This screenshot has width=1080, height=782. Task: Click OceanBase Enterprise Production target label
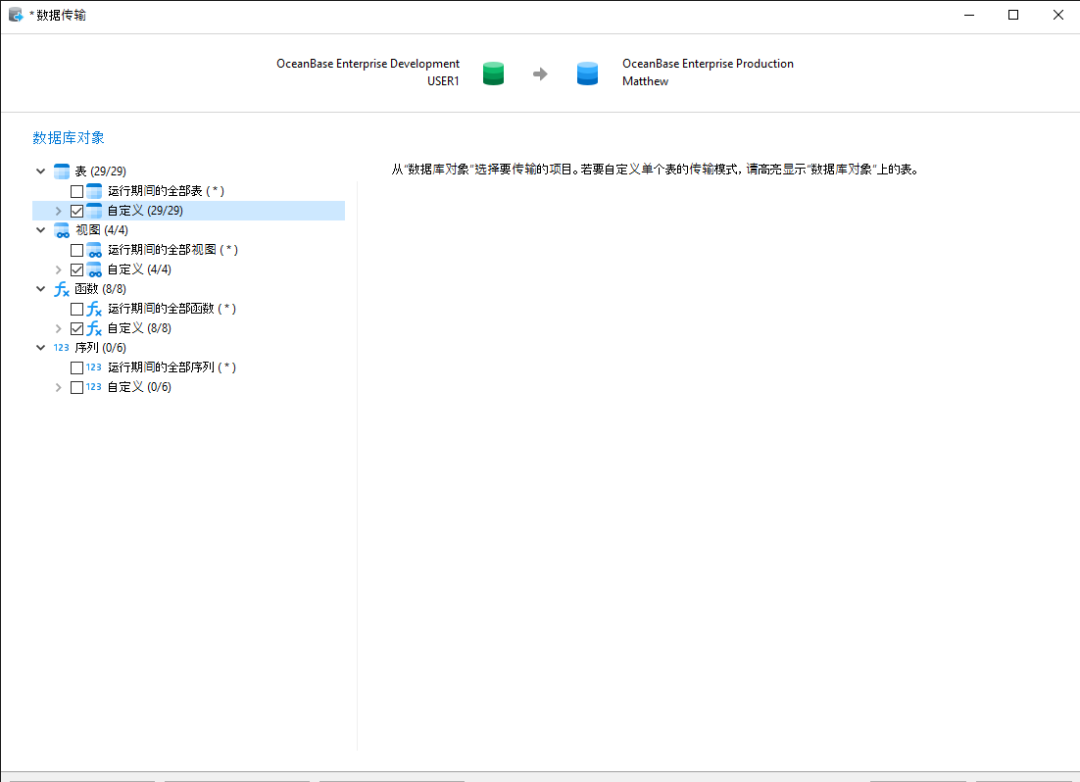708,63
